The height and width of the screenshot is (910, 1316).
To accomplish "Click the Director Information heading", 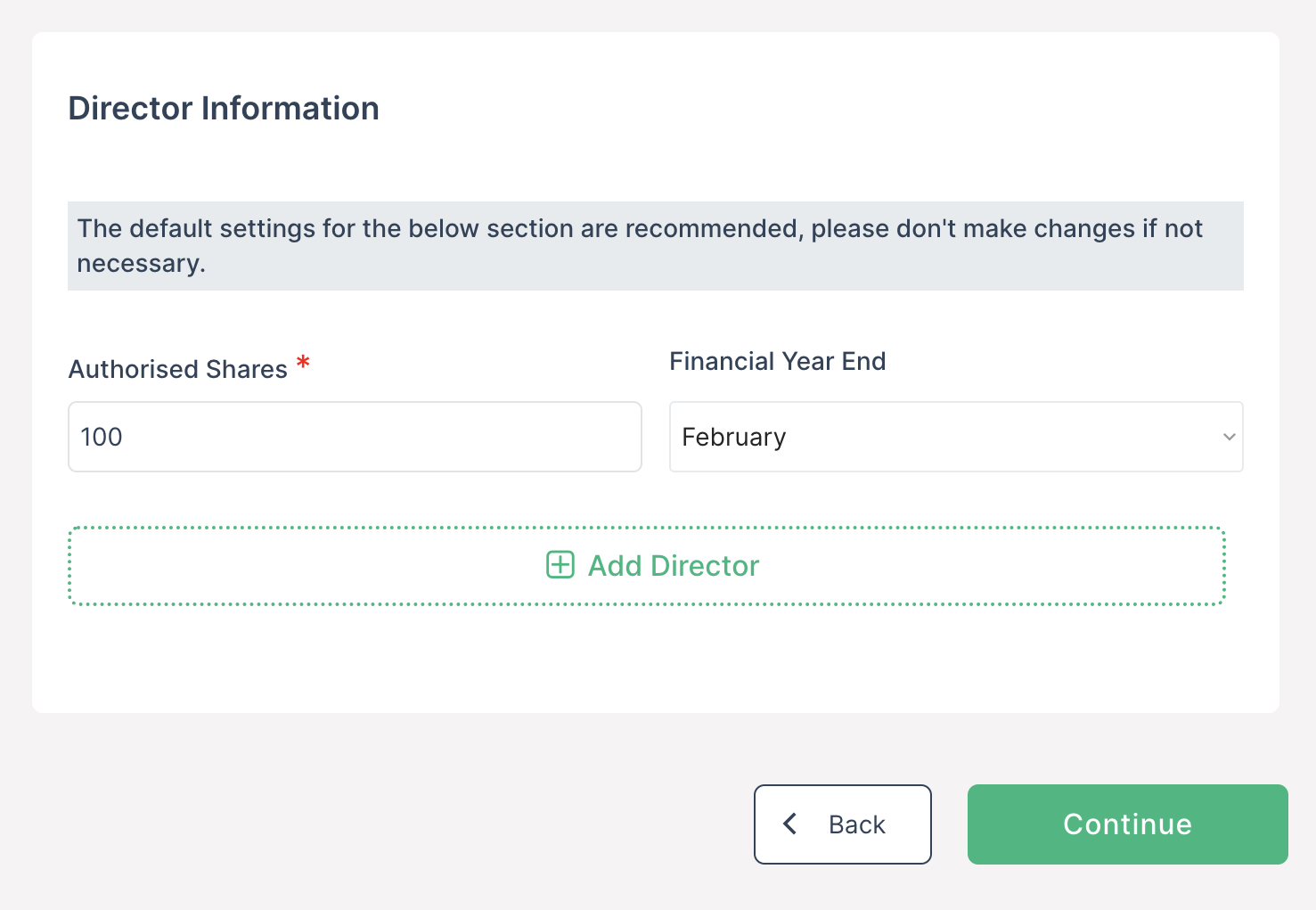I will (224, 108).
